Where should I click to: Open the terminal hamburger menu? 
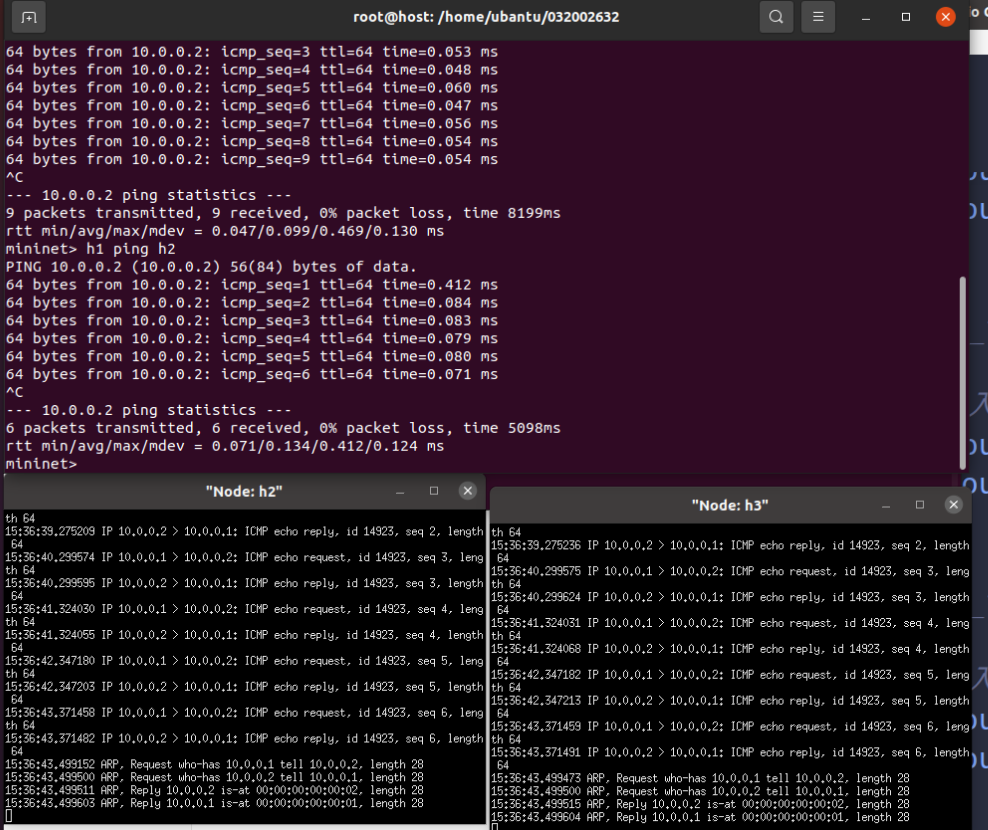818,17
